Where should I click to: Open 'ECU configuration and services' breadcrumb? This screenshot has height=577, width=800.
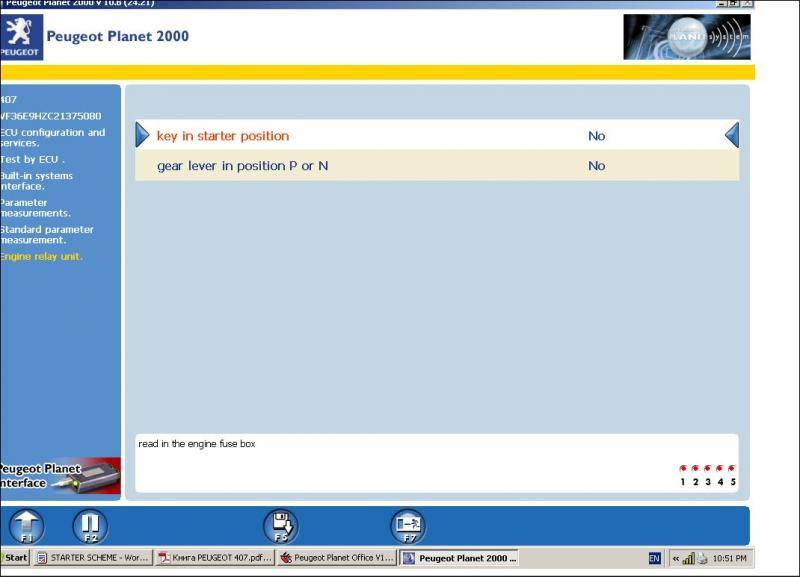53,138
